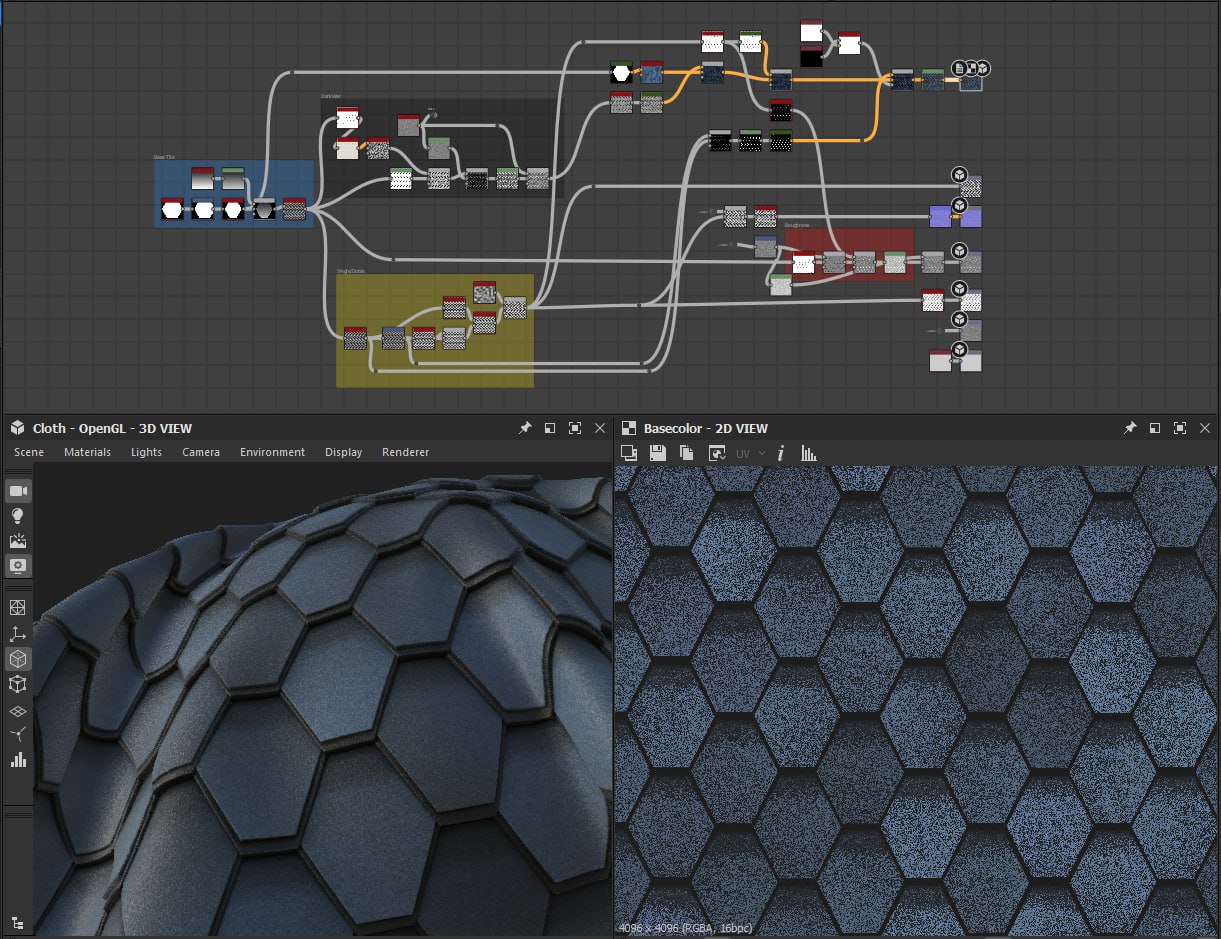Toggle the wireframe mesh icon in 3D view

18,608
